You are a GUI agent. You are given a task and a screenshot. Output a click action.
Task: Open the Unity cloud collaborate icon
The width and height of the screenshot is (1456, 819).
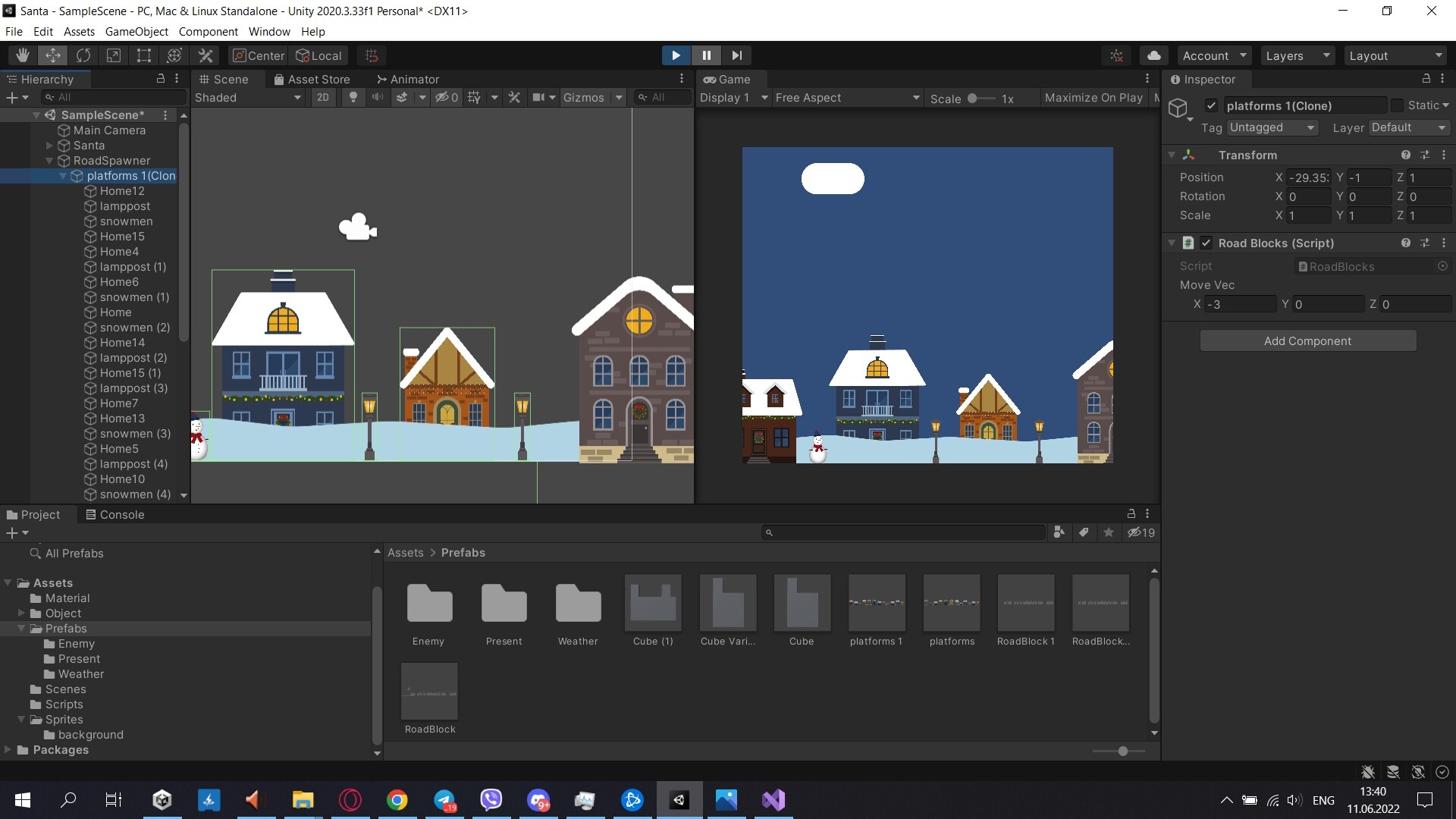point(1153,55)
